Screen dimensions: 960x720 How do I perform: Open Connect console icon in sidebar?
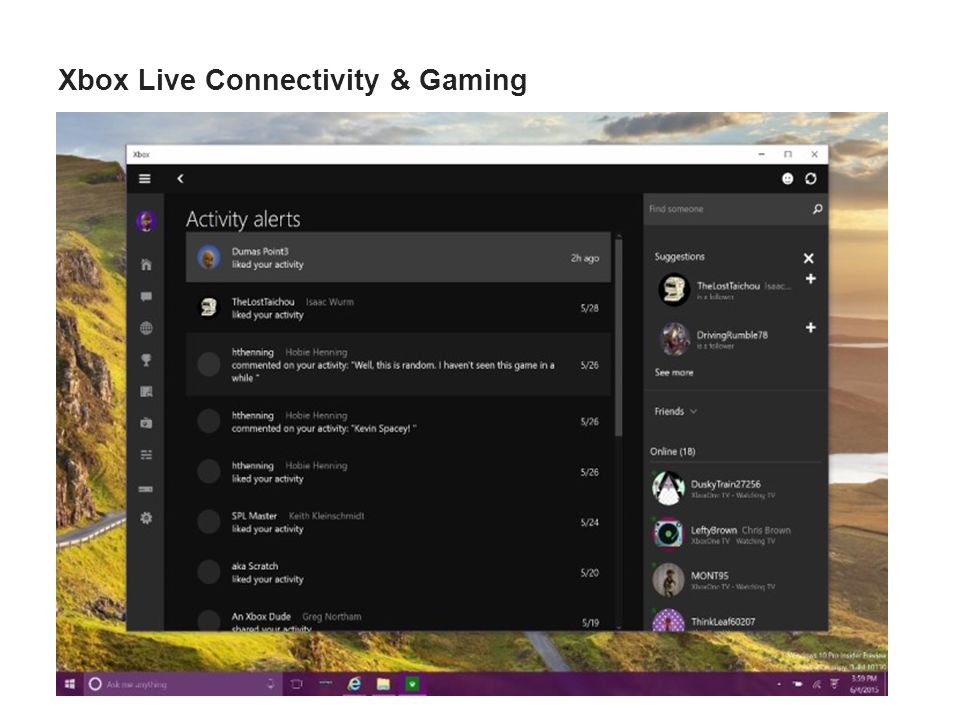point(146,489)
